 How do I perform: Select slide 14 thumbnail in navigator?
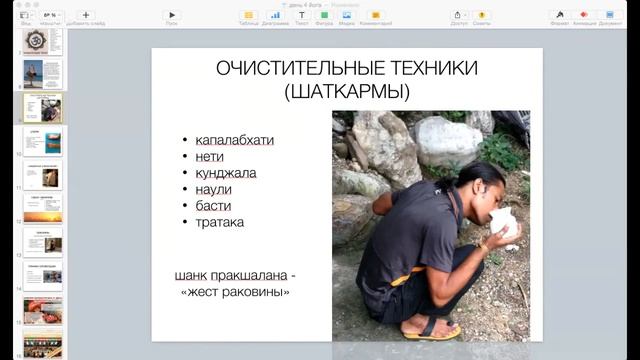coord(43,276)
